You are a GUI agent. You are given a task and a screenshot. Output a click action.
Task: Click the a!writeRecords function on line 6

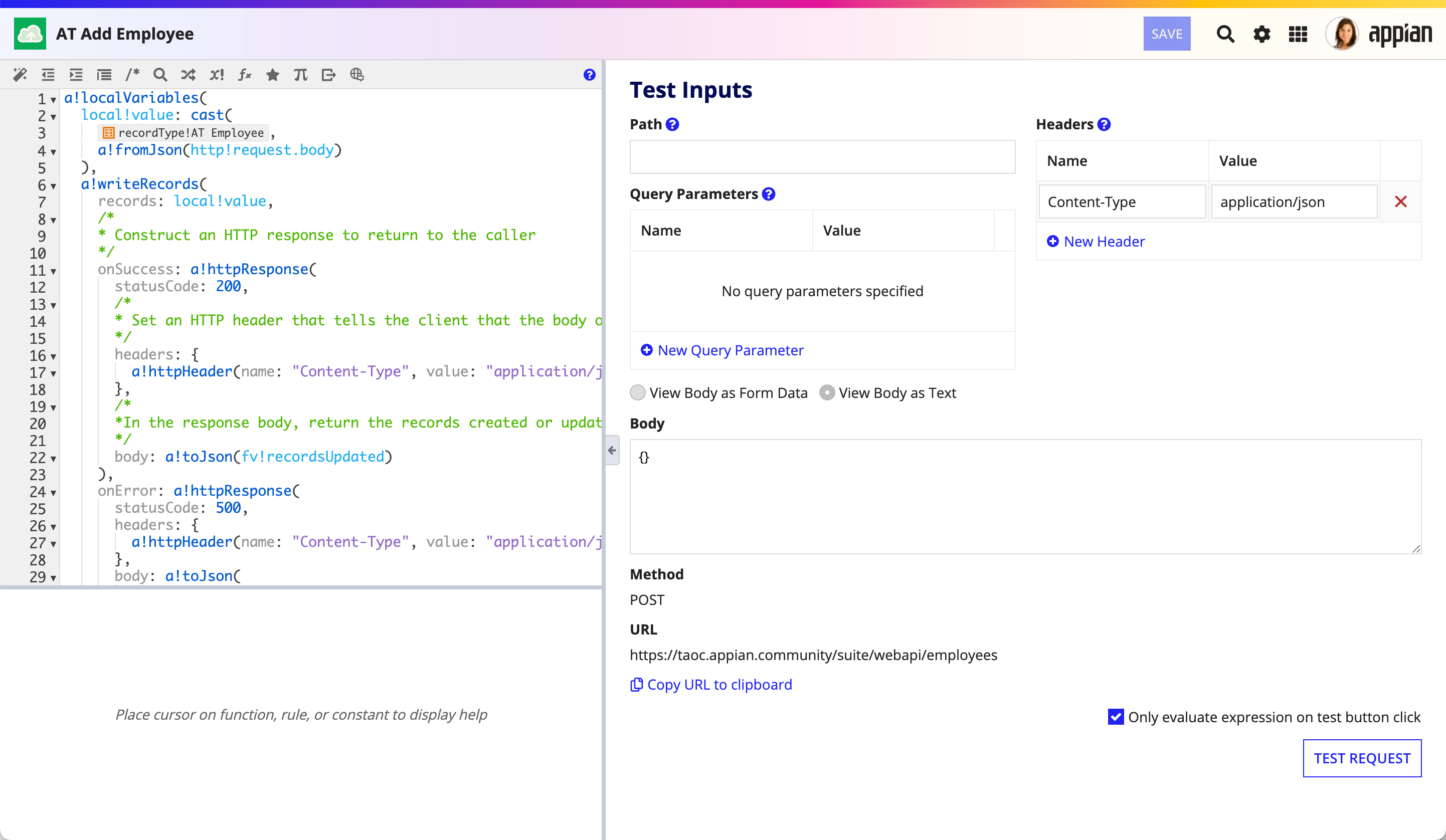click(139, 183)
